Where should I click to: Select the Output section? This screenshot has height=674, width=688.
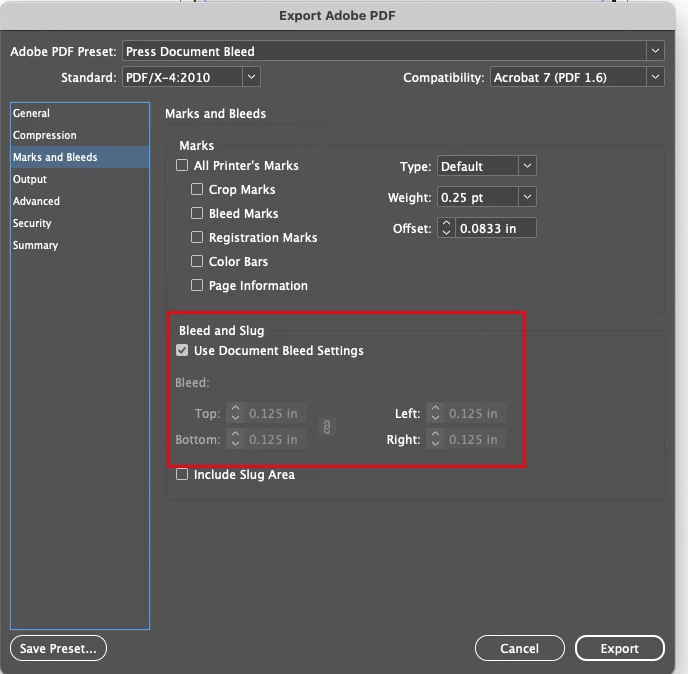[x=80, y=179]
